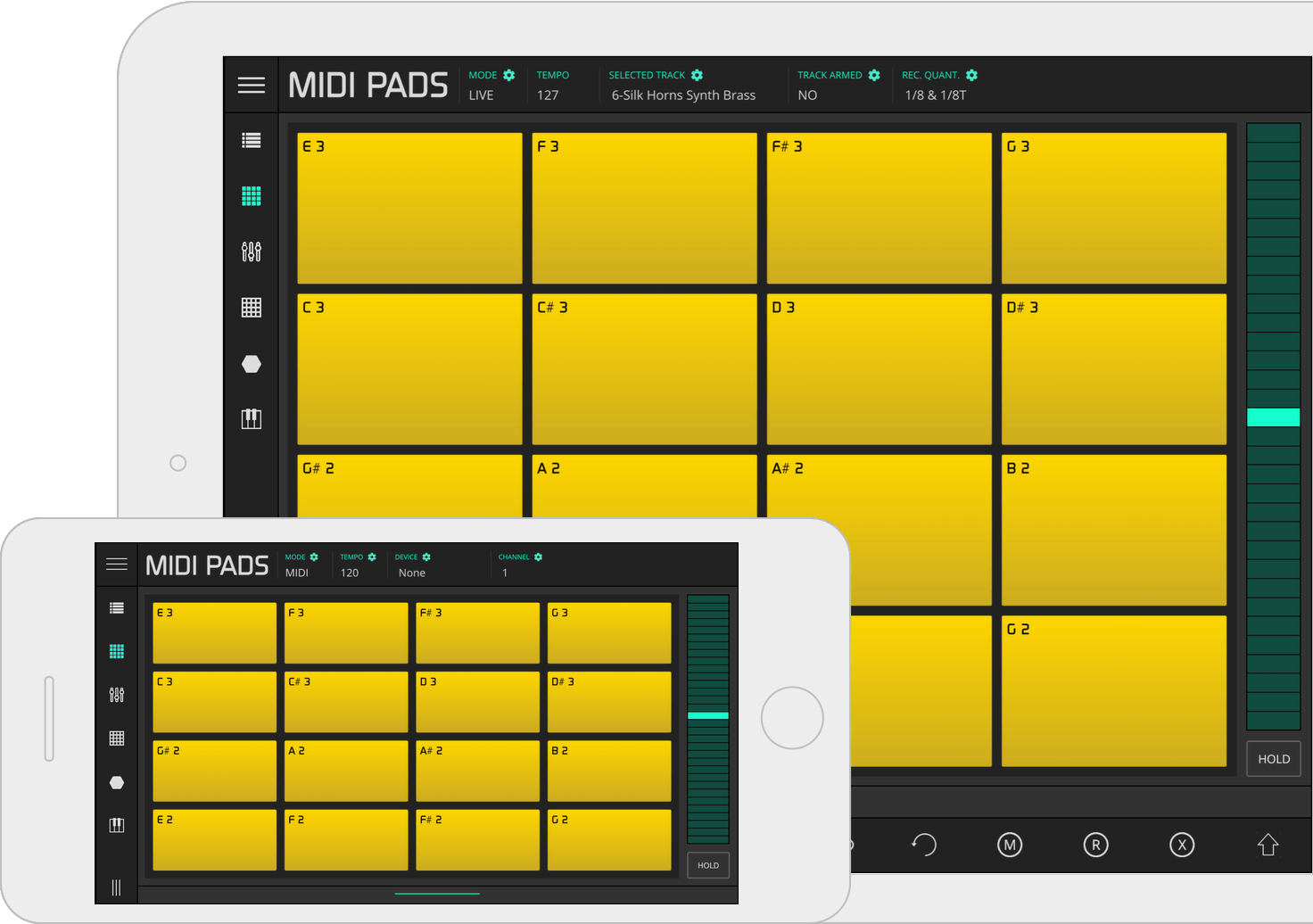Click the M metronome icon in bottom bar
The image size is (1313, 924).
tap(1009, 845)
